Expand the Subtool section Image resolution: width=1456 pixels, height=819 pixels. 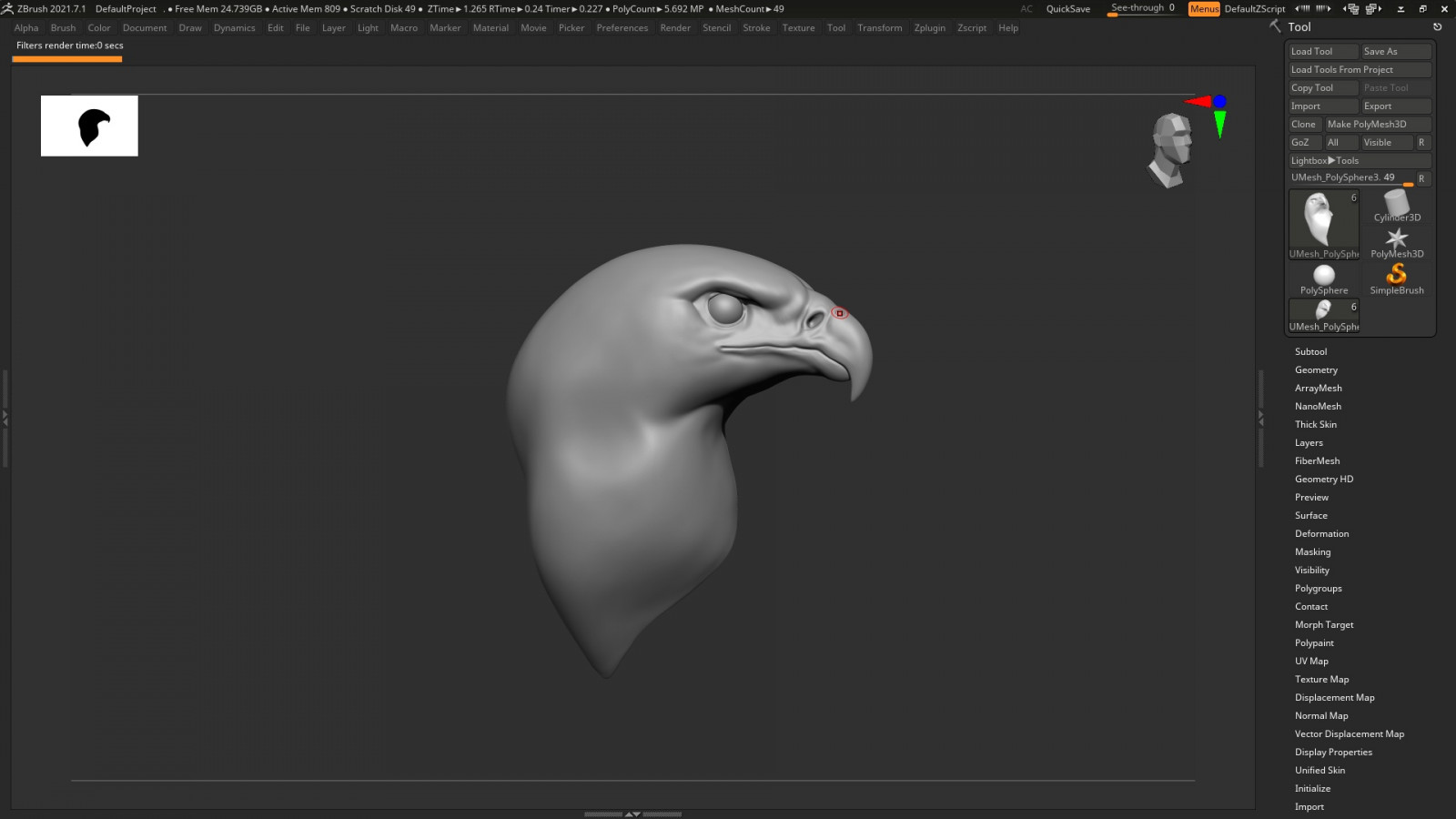[1310, 352]
